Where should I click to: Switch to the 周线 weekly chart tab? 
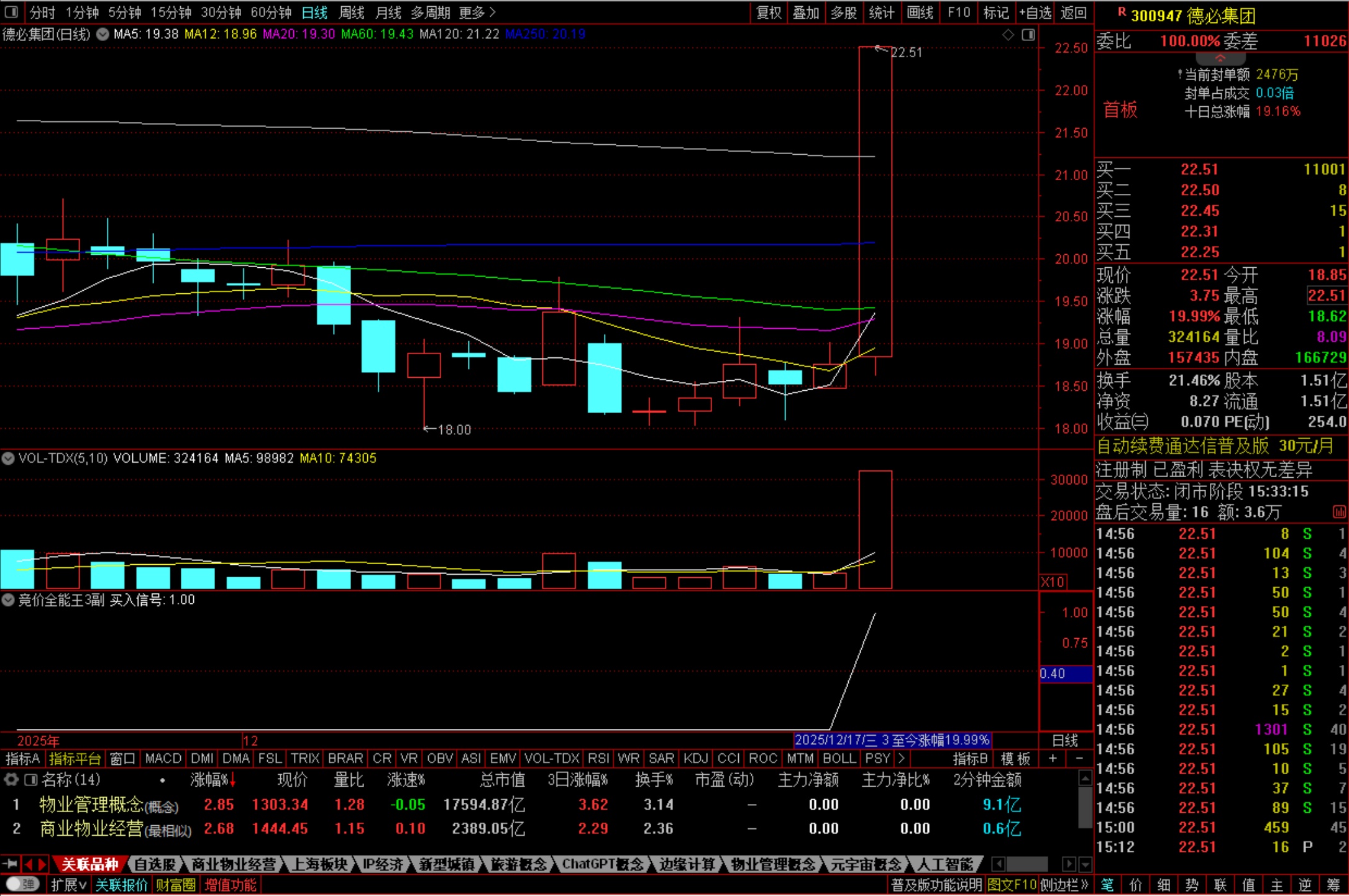[352, 12]
